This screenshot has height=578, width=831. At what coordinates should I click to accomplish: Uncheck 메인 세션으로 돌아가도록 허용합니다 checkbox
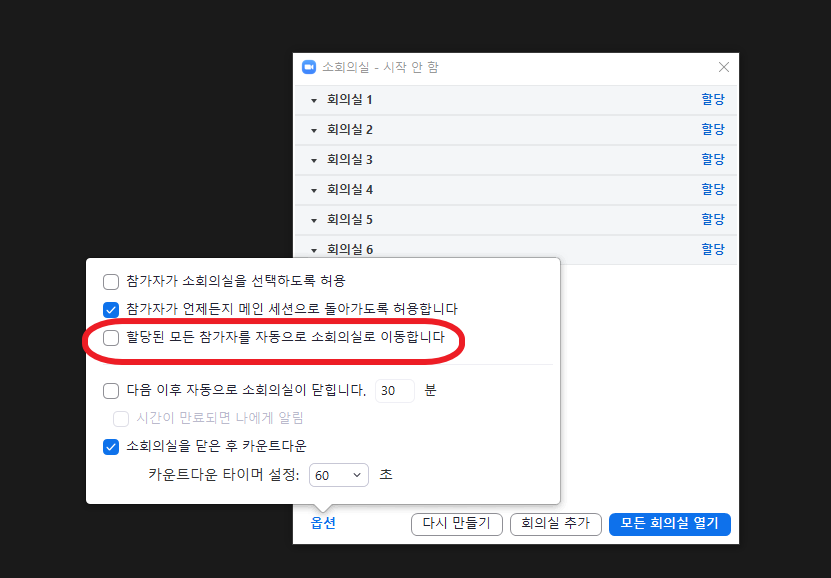111,309
